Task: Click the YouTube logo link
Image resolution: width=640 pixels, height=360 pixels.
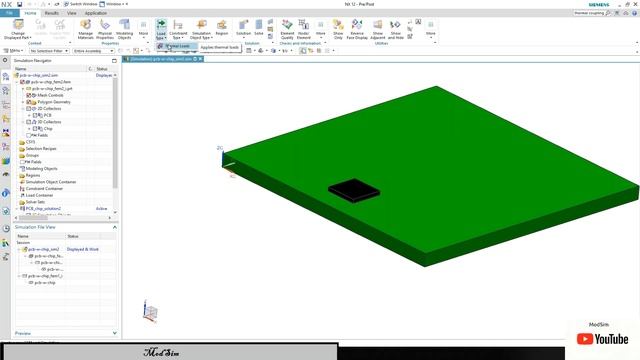Action: click(602, 339)
